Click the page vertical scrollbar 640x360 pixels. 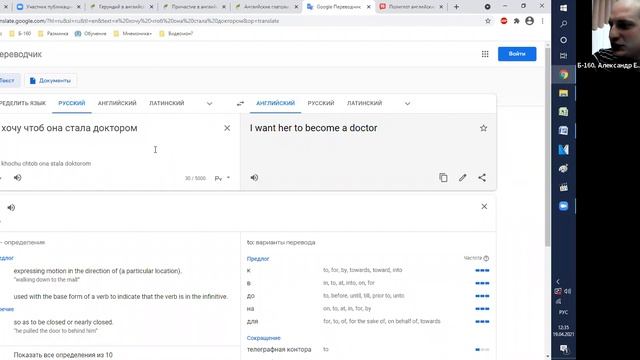click(547, 147)
